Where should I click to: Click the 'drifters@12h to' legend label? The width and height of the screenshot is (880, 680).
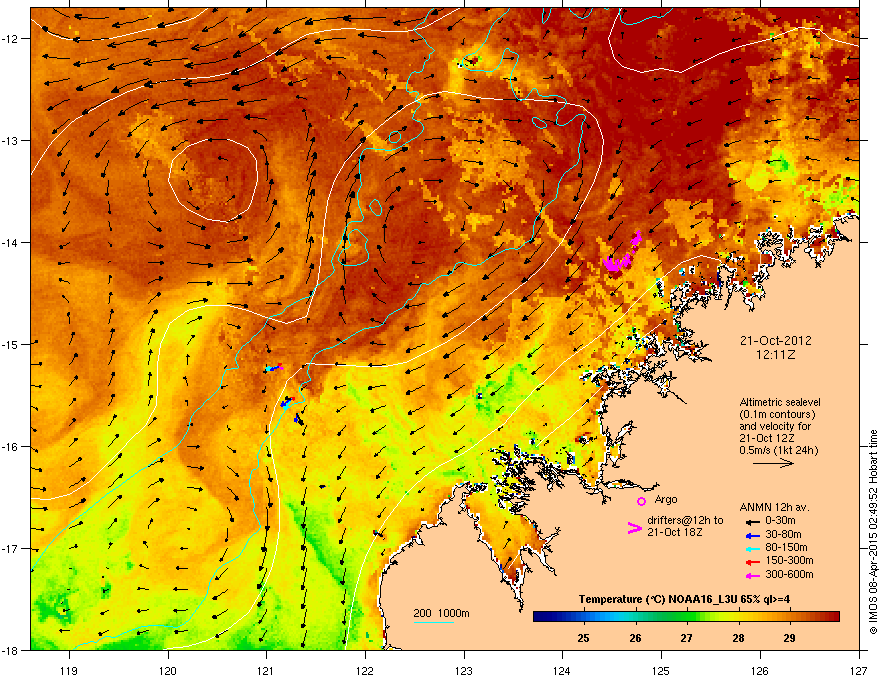(x=685, y=521)
